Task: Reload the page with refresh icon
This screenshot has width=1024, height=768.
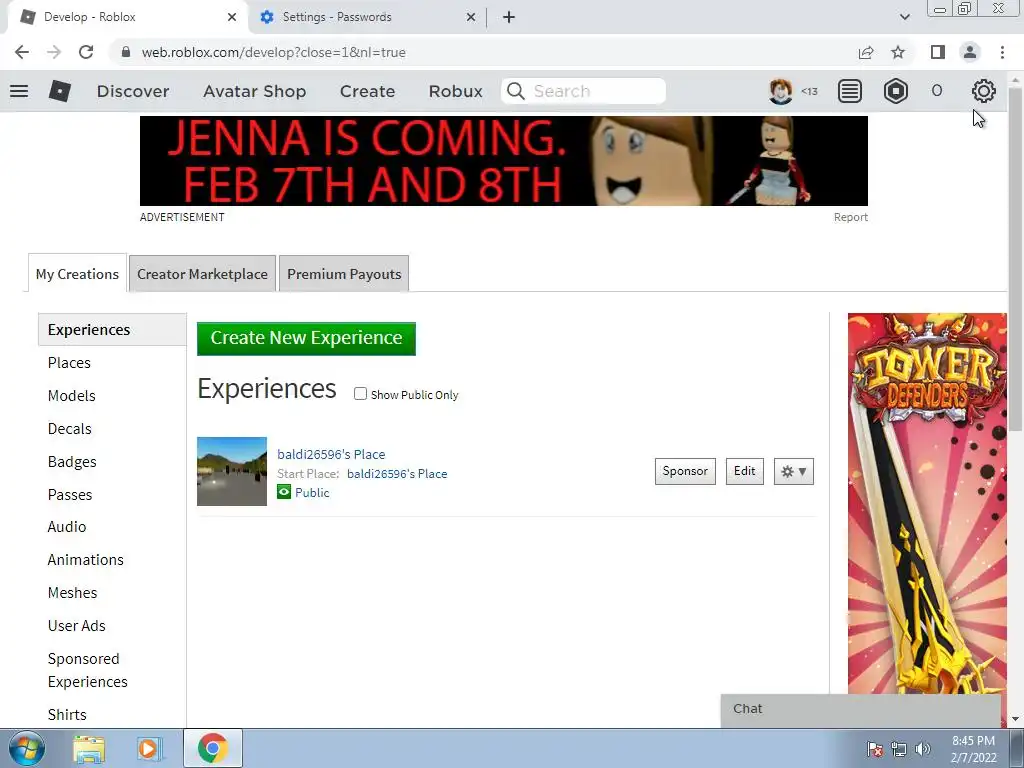Action: pos(86,52)
